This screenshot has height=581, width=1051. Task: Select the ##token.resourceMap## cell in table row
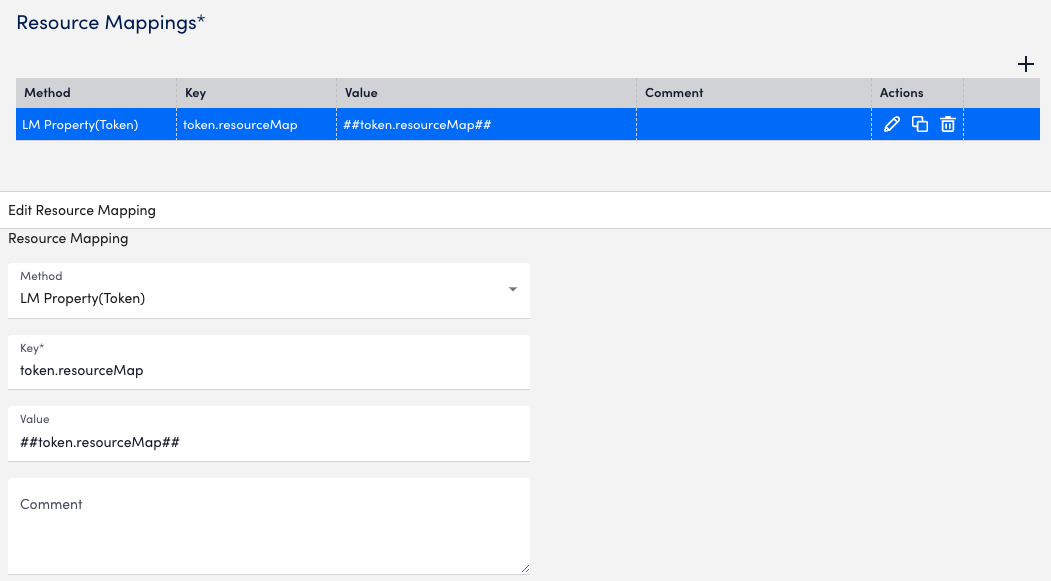click(x=417, y=125)
